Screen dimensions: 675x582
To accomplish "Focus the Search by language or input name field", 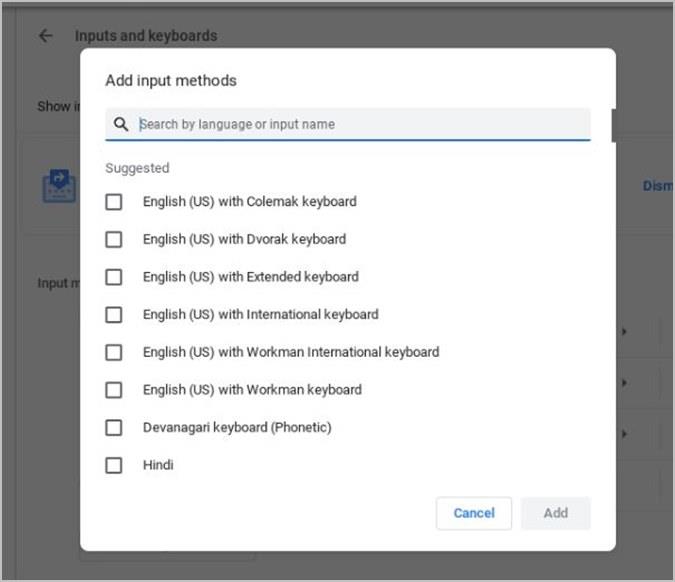I will pos(348,124).
